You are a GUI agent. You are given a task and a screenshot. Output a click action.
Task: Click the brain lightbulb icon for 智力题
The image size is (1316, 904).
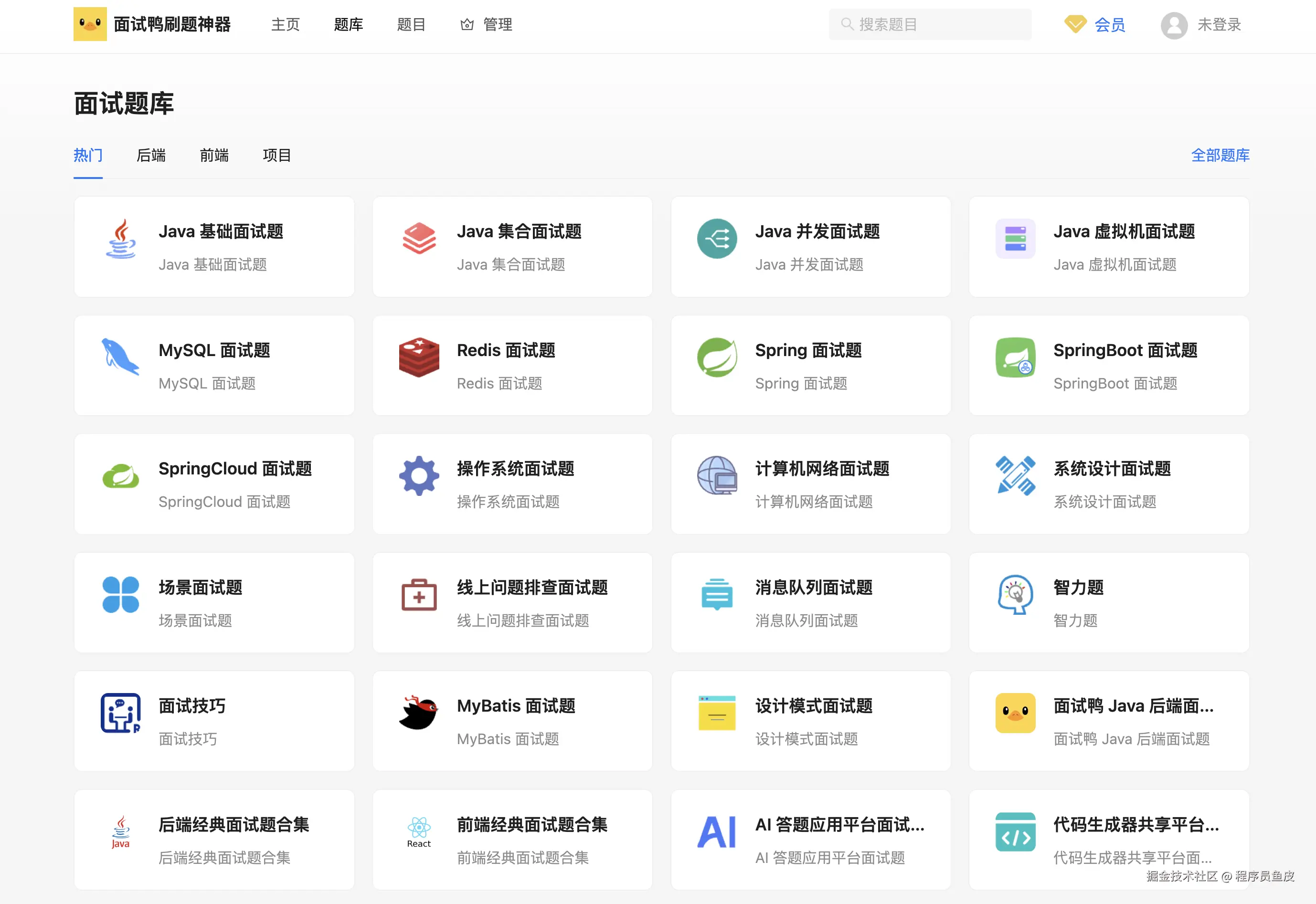1015,594
